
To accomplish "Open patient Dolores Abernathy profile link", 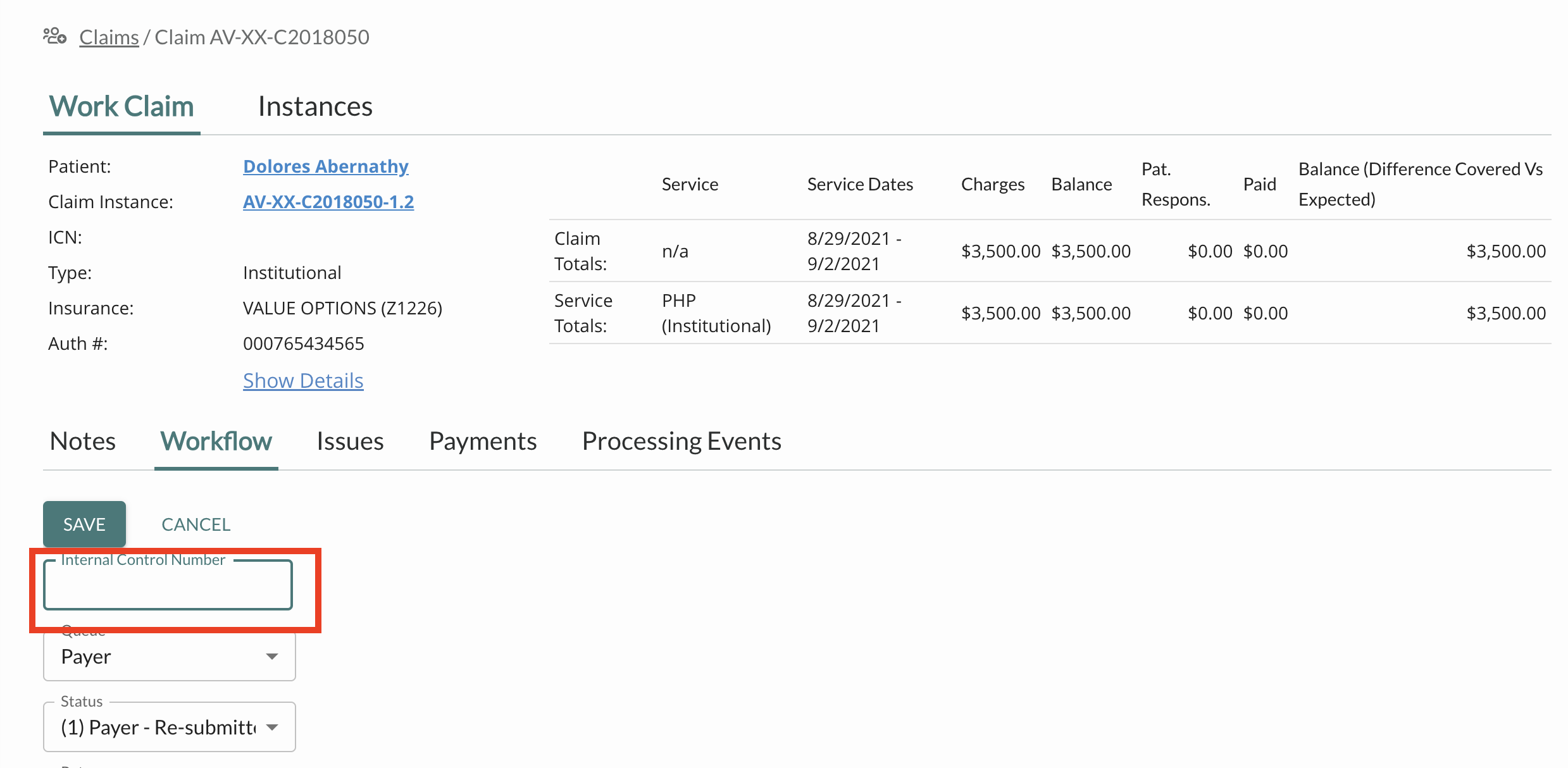I will 325,166.
